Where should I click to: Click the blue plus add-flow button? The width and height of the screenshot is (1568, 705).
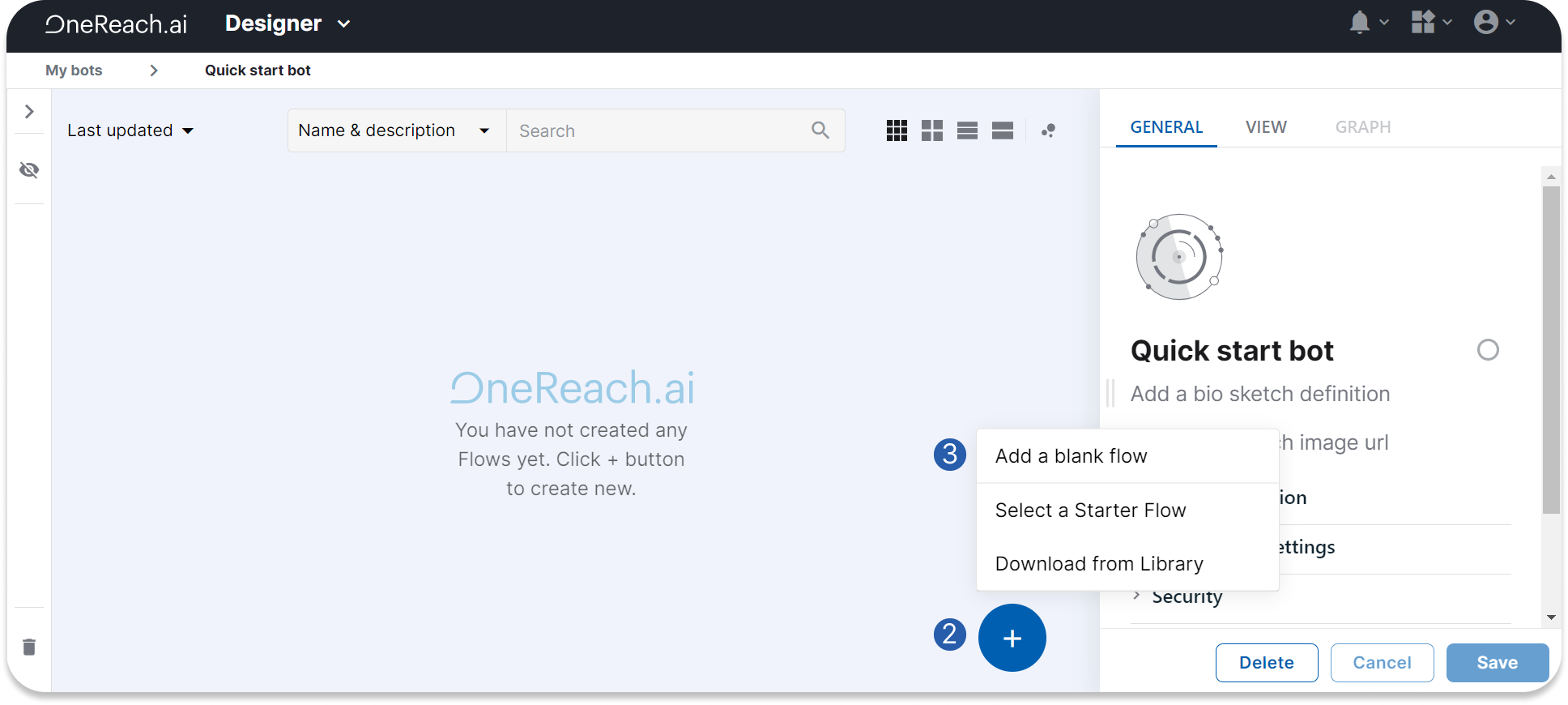pyautogui.click(x=1012, y=638)
